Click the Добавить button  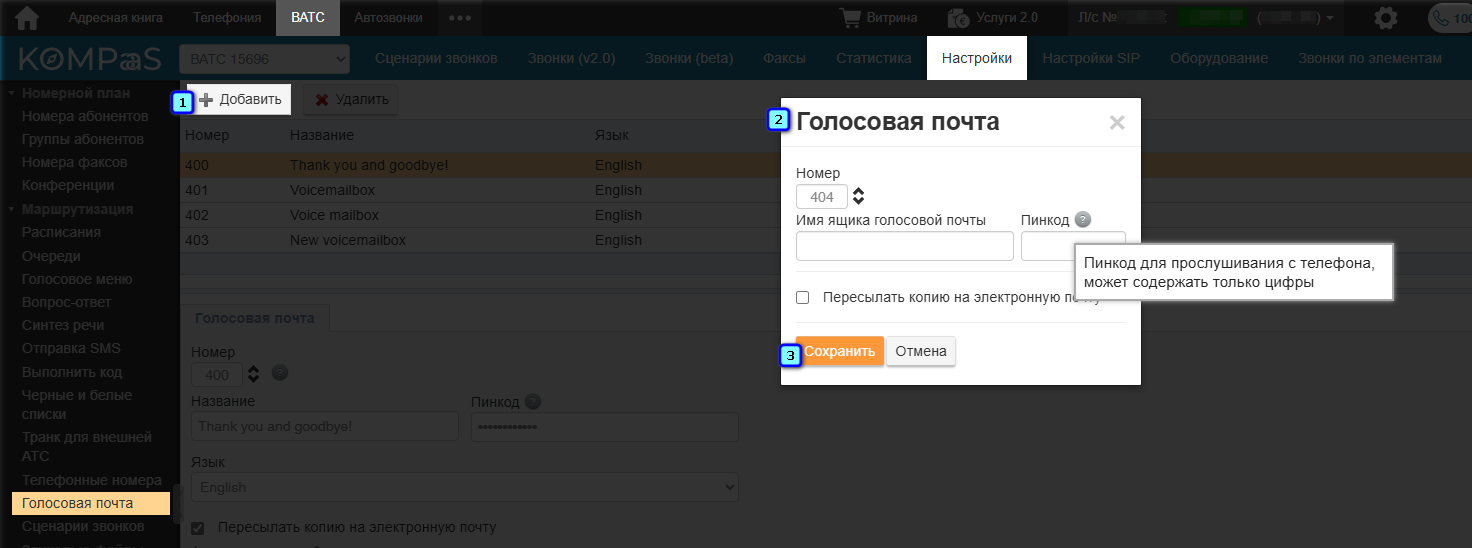tap(240, 100)
